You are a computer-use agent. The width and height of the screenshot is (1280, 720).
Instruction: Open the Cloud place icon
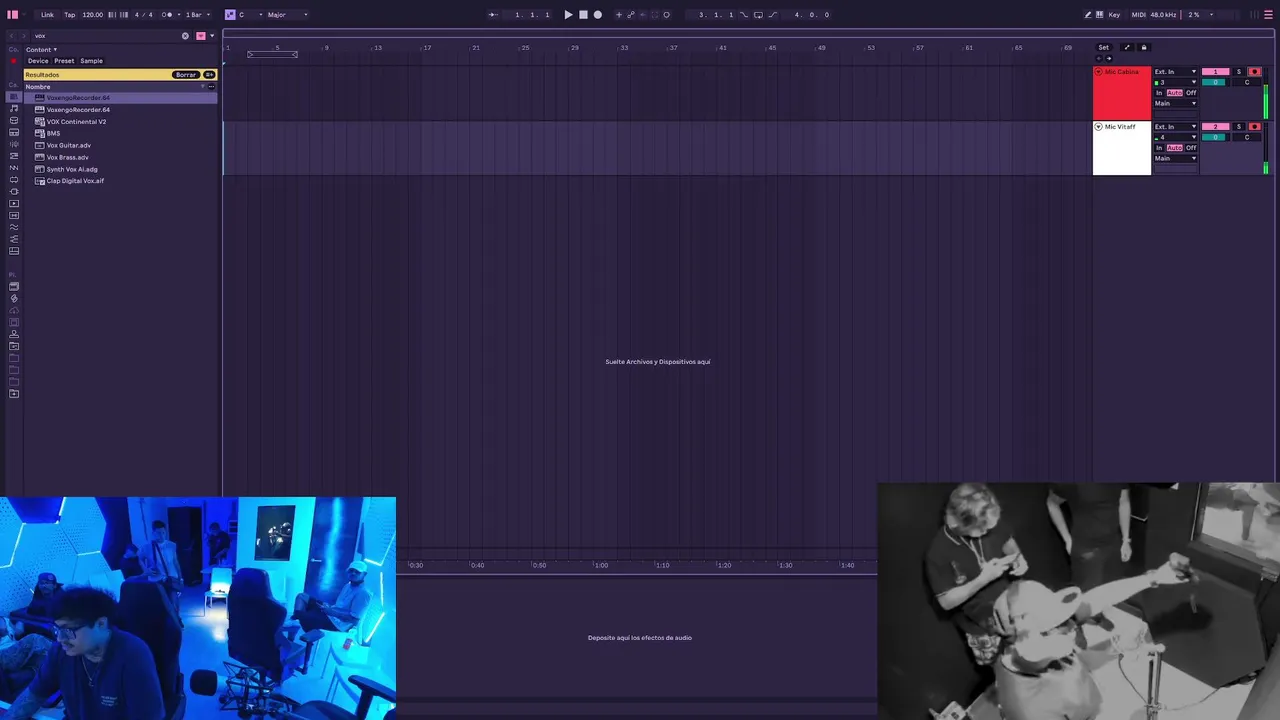(x=14, y=311)
